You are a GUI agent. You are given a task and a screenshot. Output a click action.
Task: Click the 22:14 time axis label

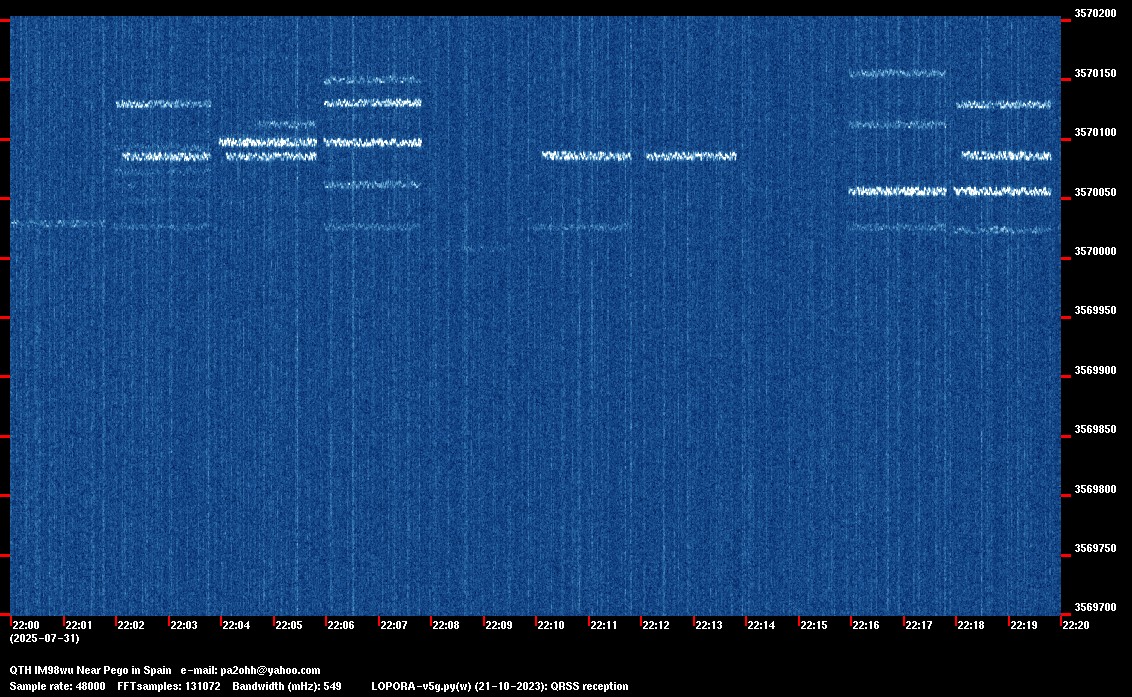pos(761,625)
